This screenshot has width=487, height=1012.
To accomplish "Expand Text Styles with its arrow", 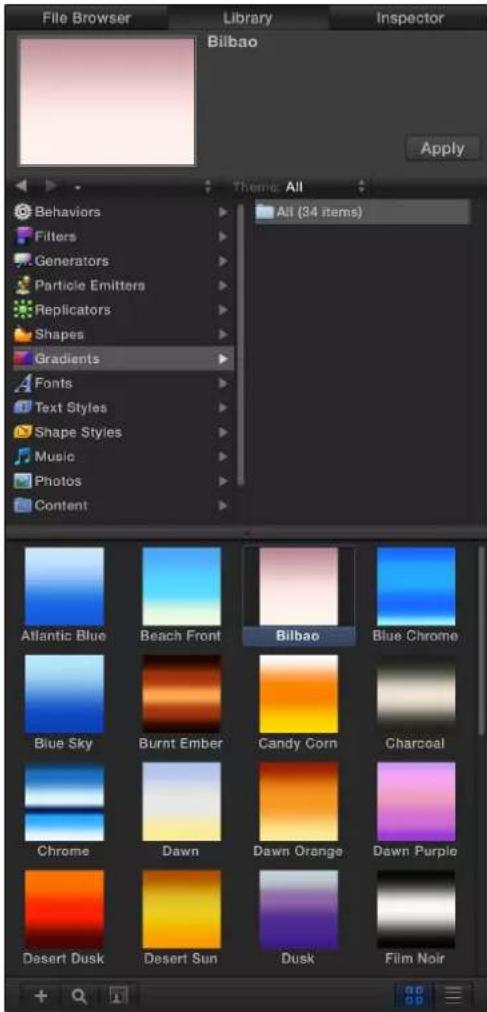I will 223,408.
